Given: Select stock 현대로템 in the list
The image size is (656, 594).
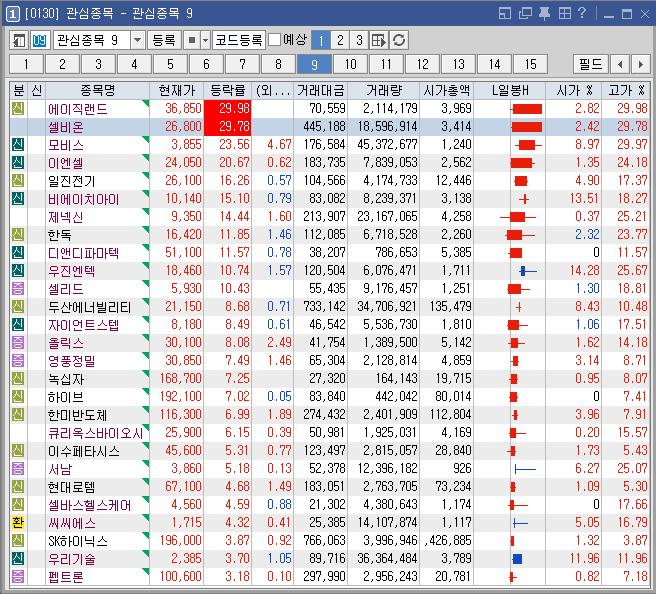Looking at the screenshot, I should pos(72,487).
